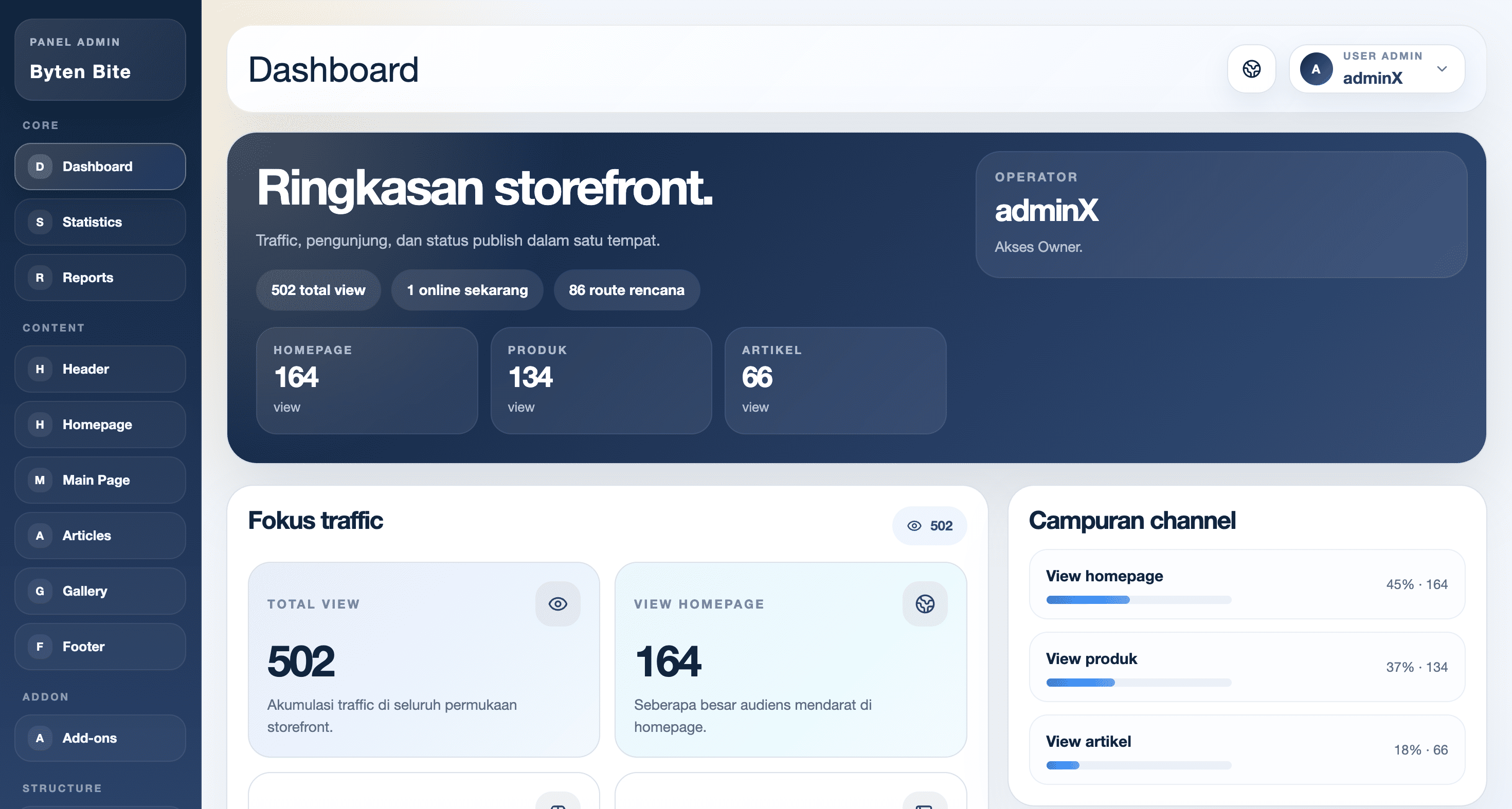Select the Produk 134 view stat card
Screen dimensions: 1512x809
pos(601,381)
